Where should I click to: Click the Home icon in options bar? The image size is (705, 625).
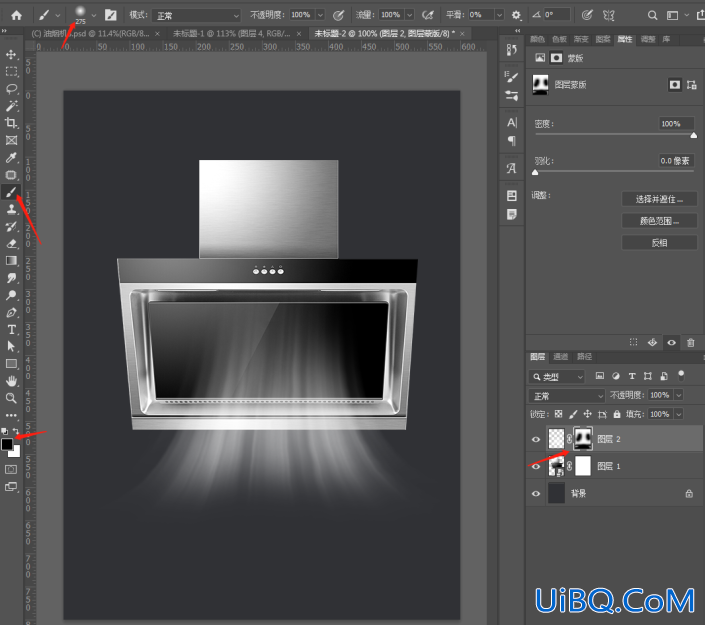tap(17, 15)
